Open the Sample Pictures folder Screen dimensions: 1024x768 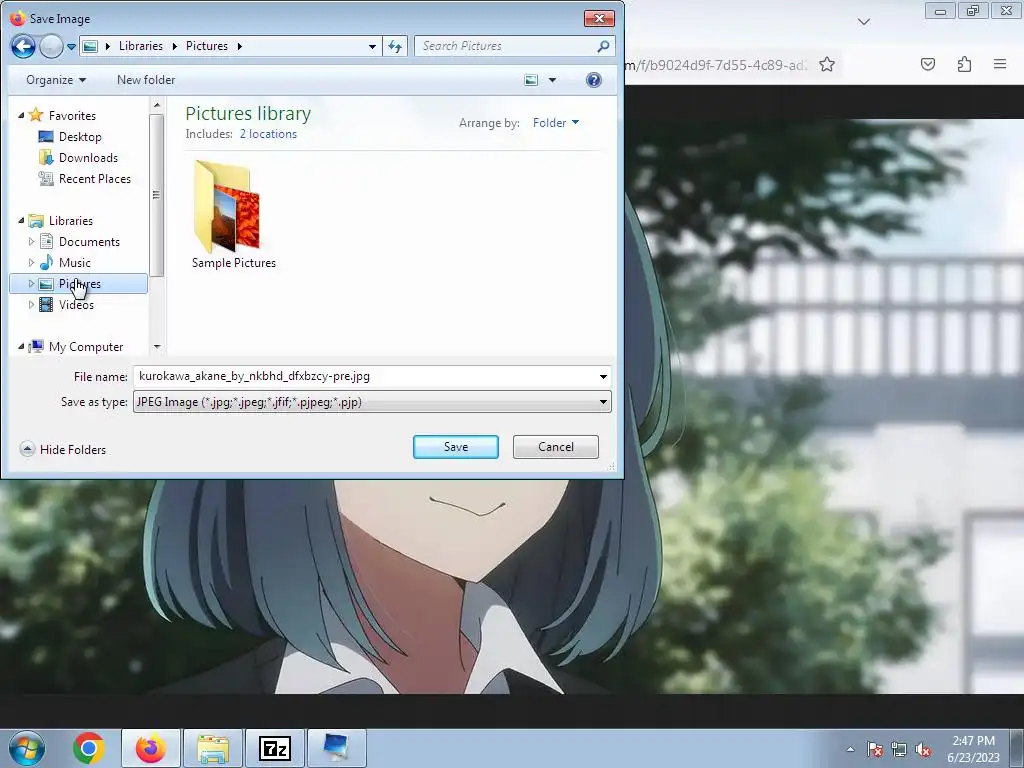point(233,216)
